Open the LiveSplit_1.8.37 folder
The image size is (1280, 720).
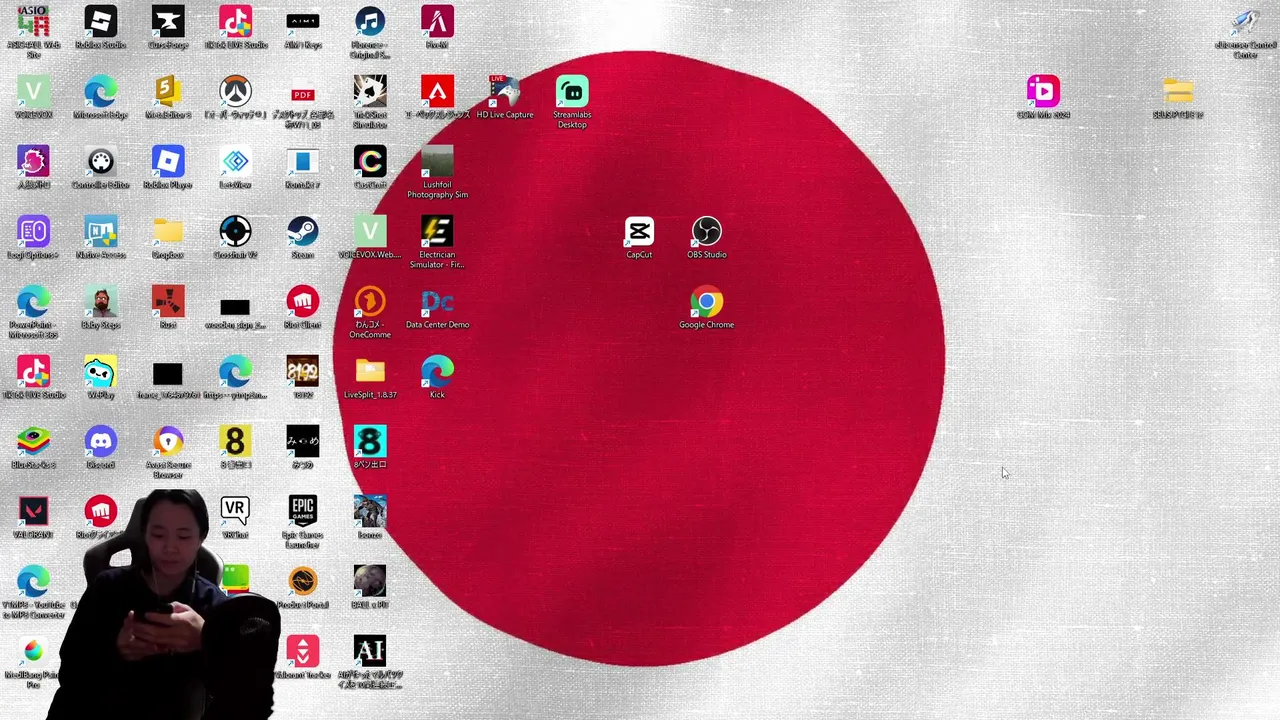point(370,372)
